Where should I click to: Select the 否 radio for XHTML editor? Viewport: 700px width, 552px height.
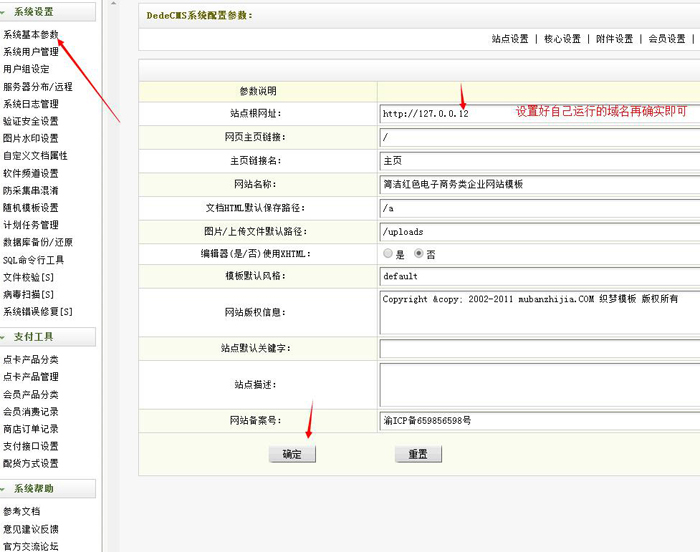click(x=419, y=254)
